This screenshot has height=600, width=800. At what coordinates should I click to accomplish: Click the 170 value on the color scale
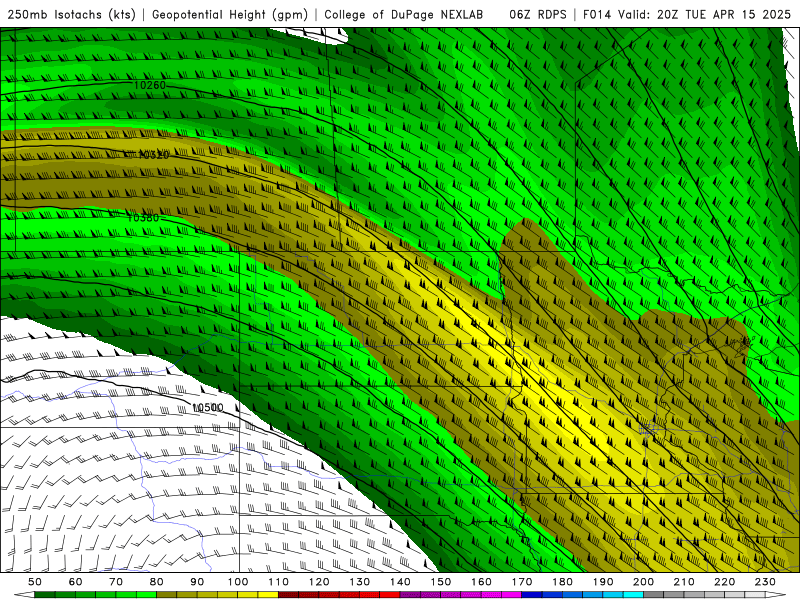[522, 582]
